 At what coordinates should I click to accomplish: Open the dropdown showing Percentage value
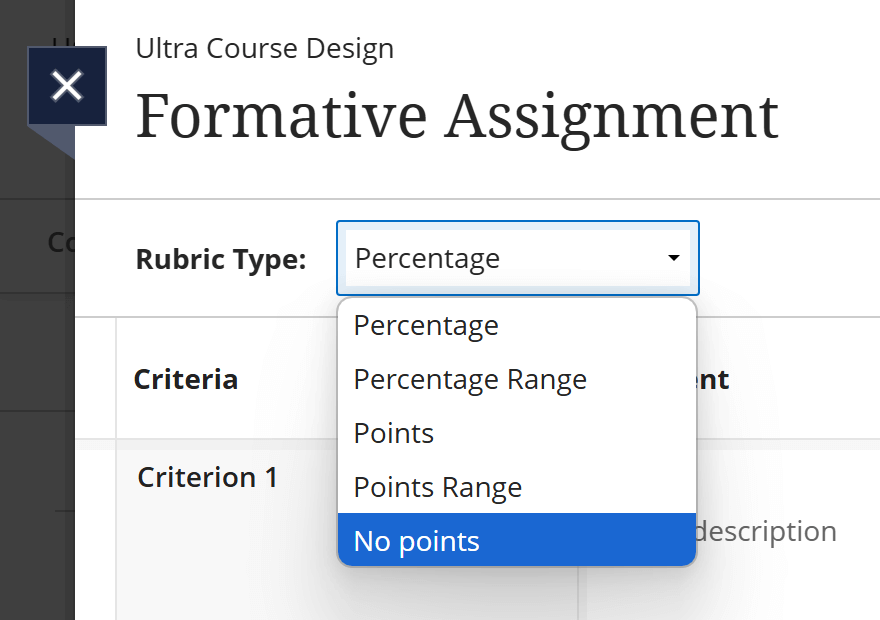click(517, 257)
